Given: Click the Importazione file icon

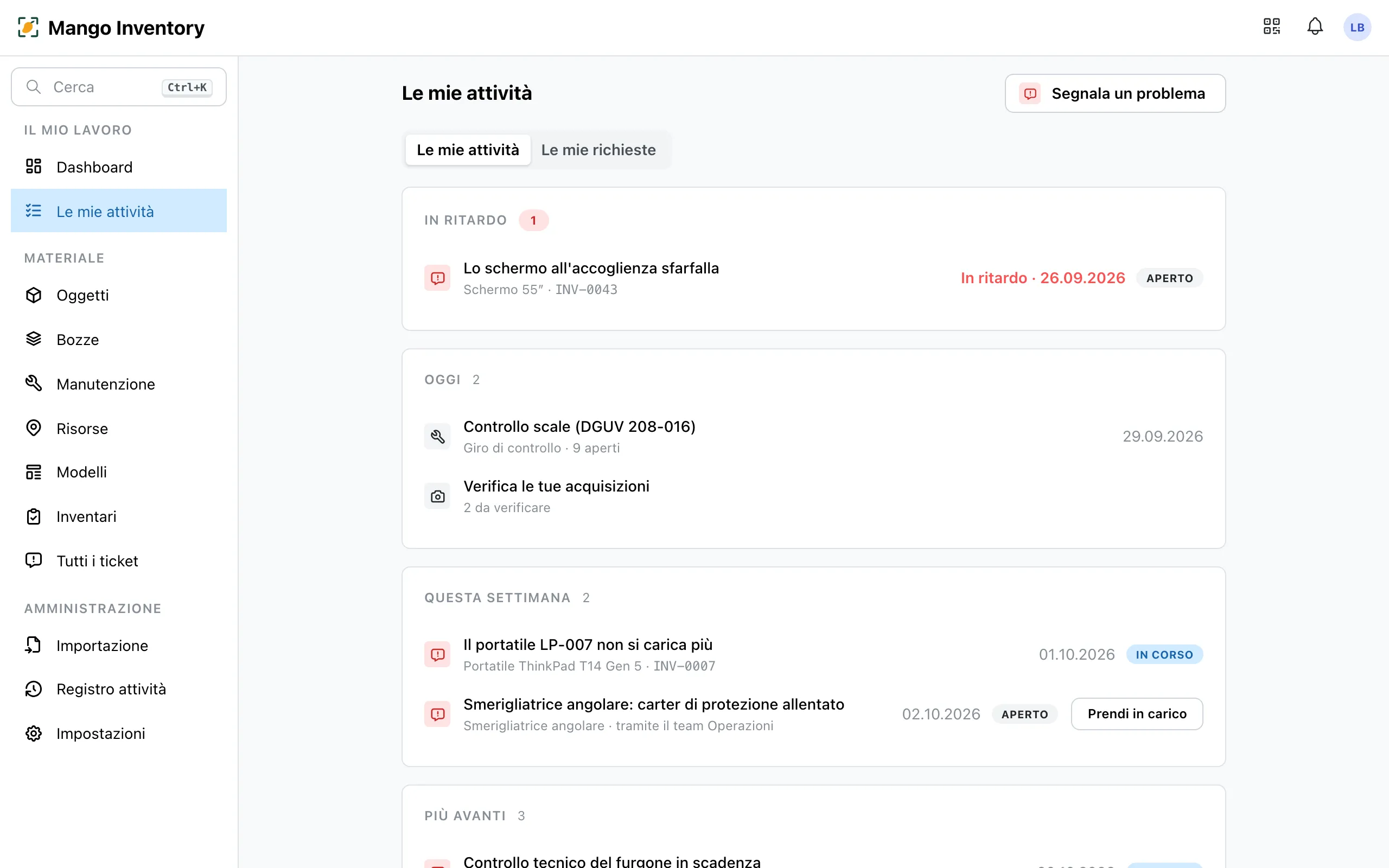Looking at the screenshot, I should (33, 645).
